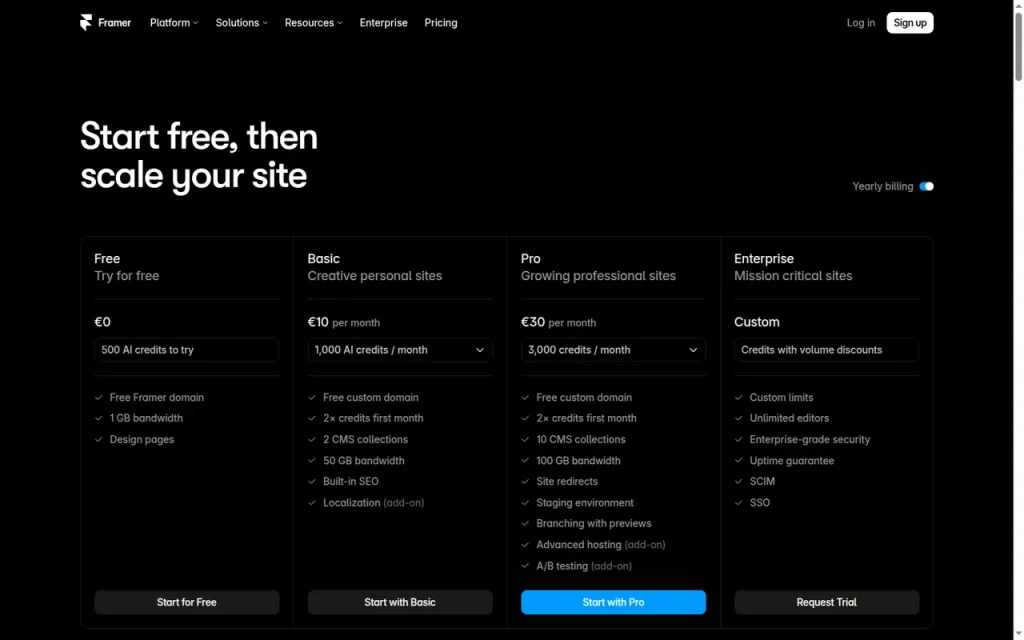The height and width of the screenshot is (640, 1024).
Task: Click checkmark beside 2 CMS collections
Action: 312,440
